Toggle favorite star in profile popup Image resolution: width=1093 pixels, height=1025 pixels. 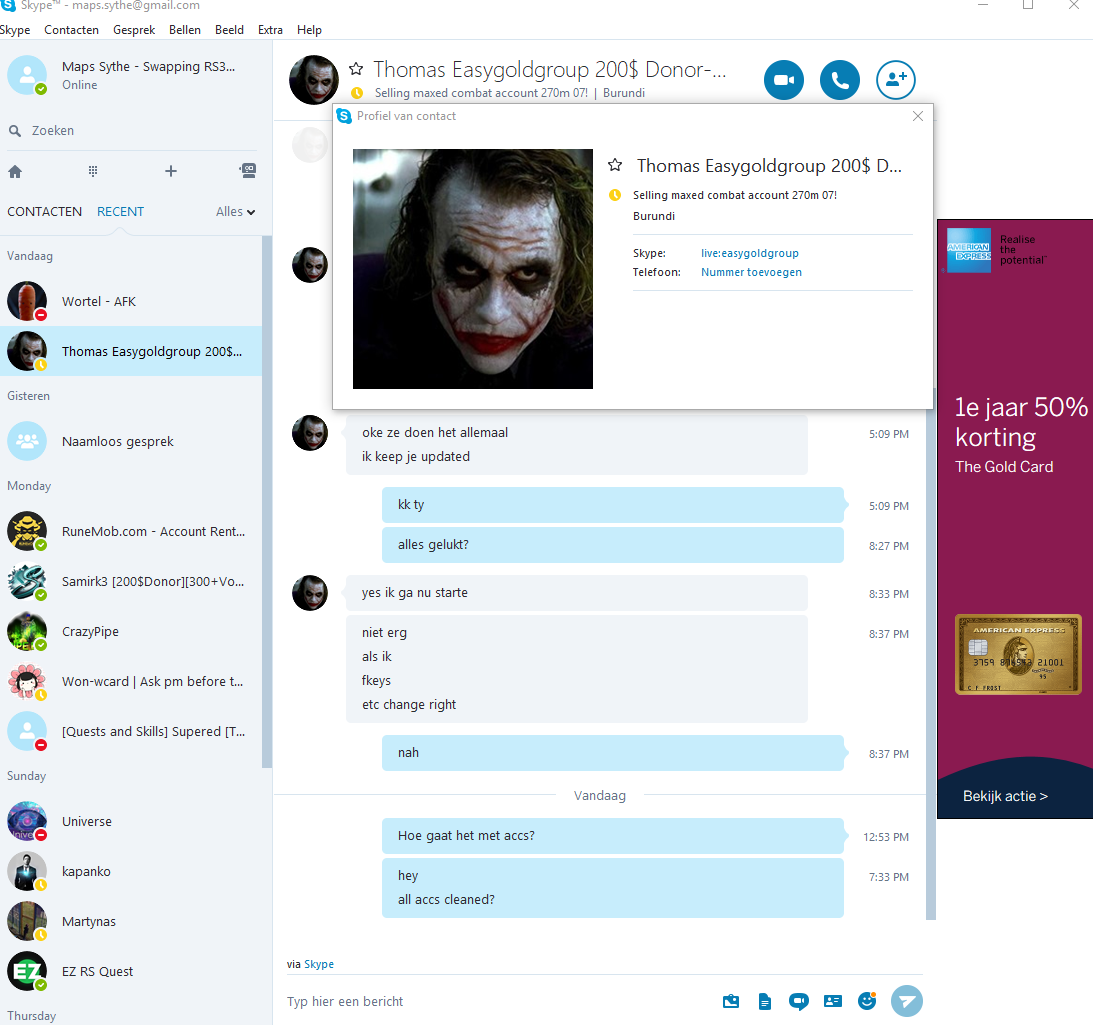pos(615,165)
